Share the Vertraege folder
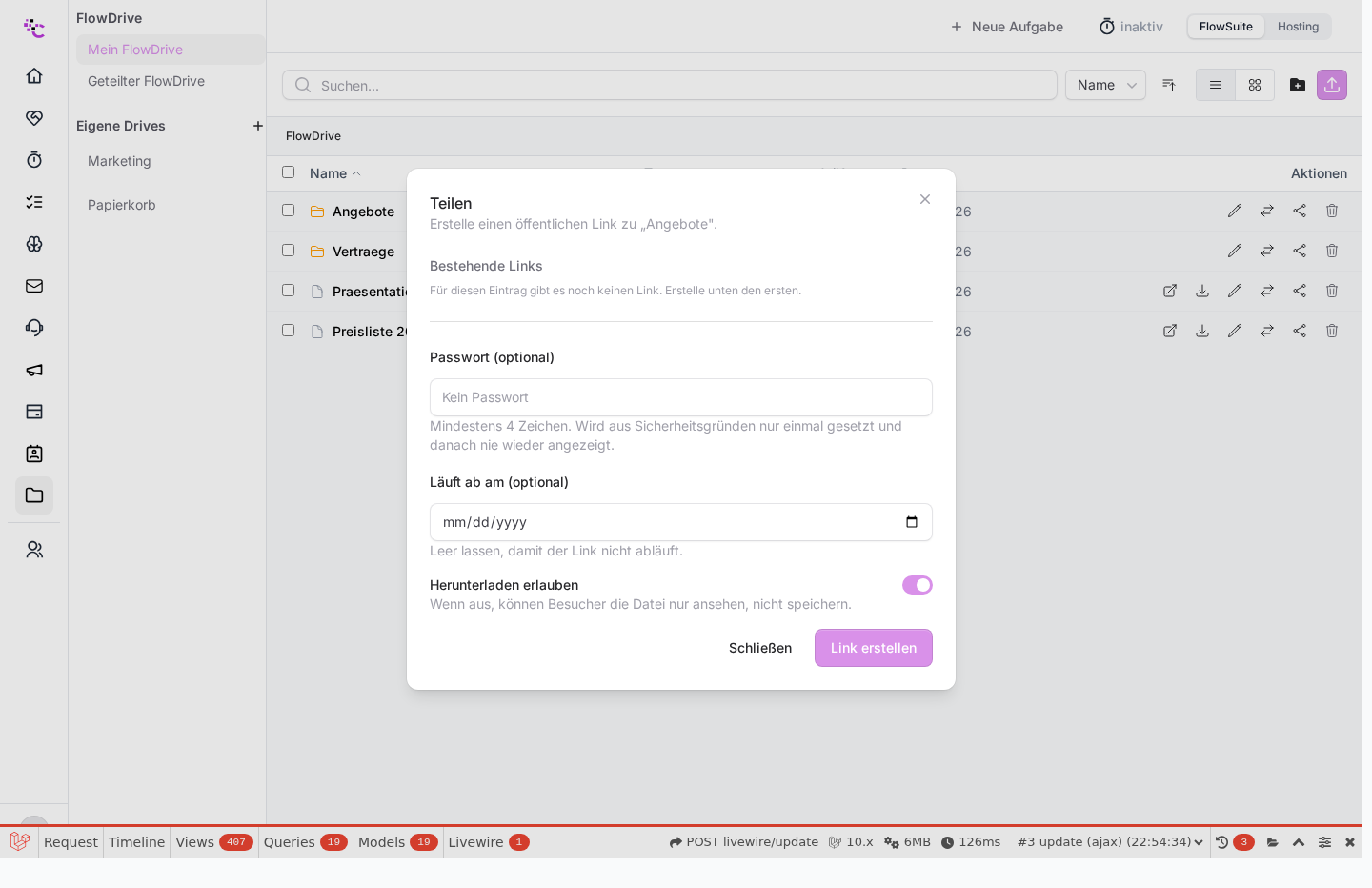1372x888 pixels. point(1300,251)
